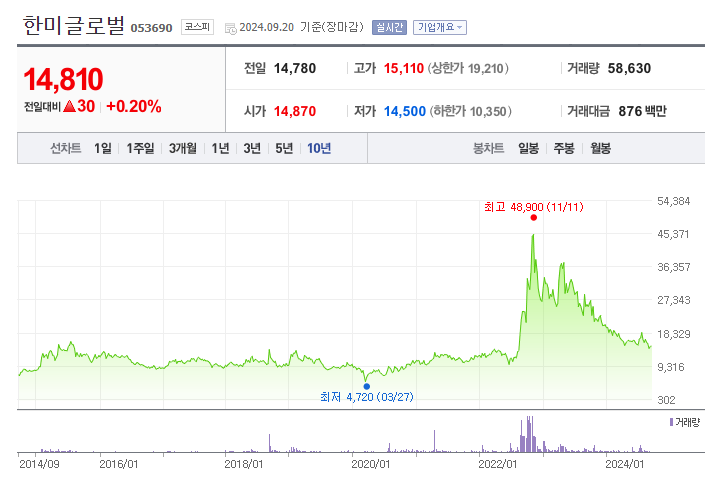
Task: Open the 주봉 candlestick chart
Action: click(564, 148)
